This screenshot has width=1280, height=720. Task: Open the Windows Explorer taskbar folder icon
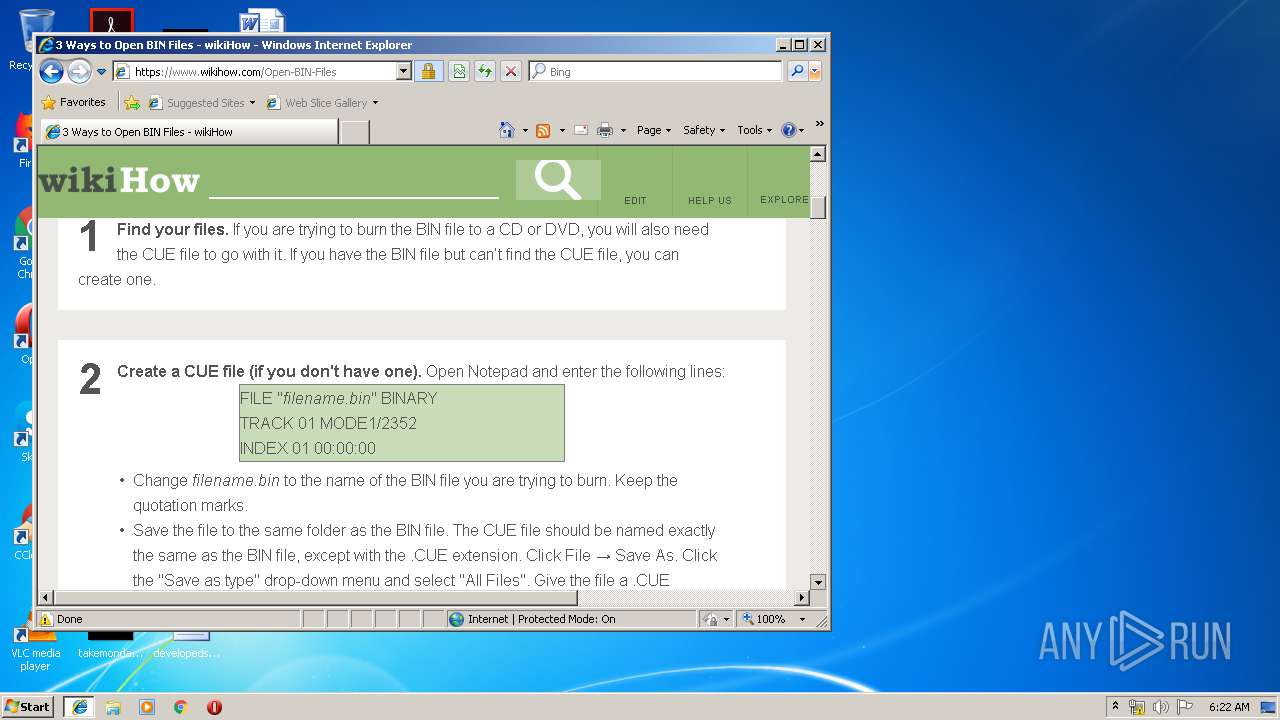click(113, 707)
